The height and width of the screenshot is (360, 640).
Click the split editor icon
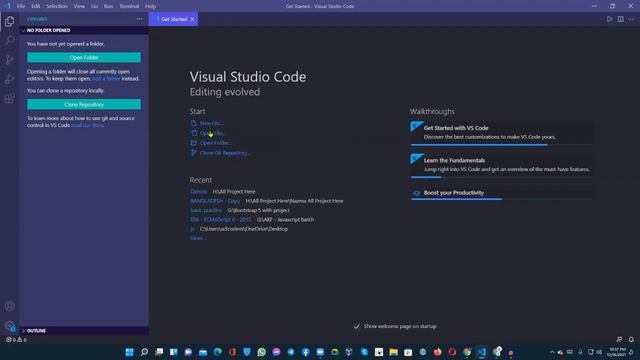coord(620,19)
